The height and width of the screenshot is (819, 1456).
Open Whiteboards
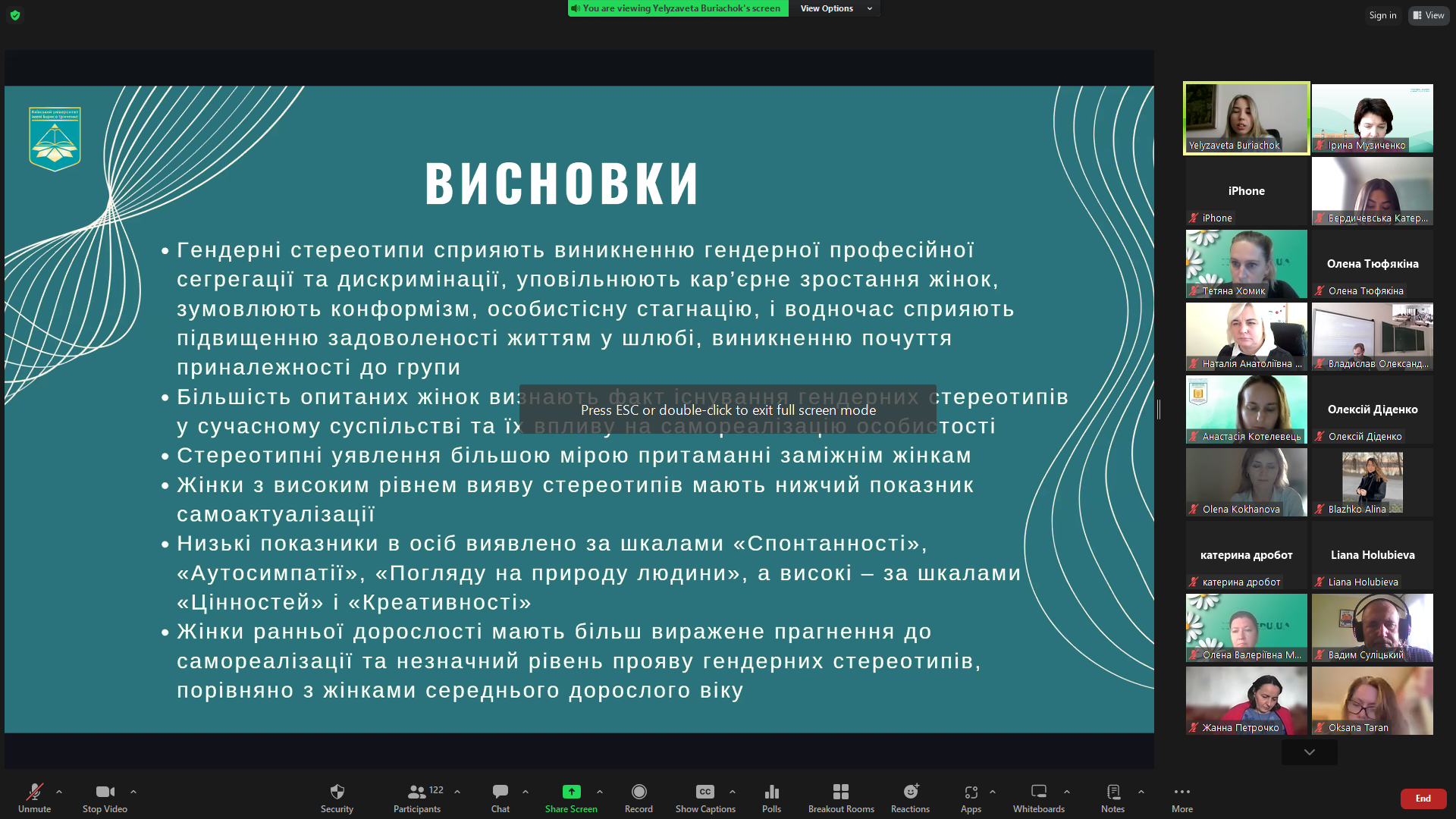click(x=1038, y=797)
